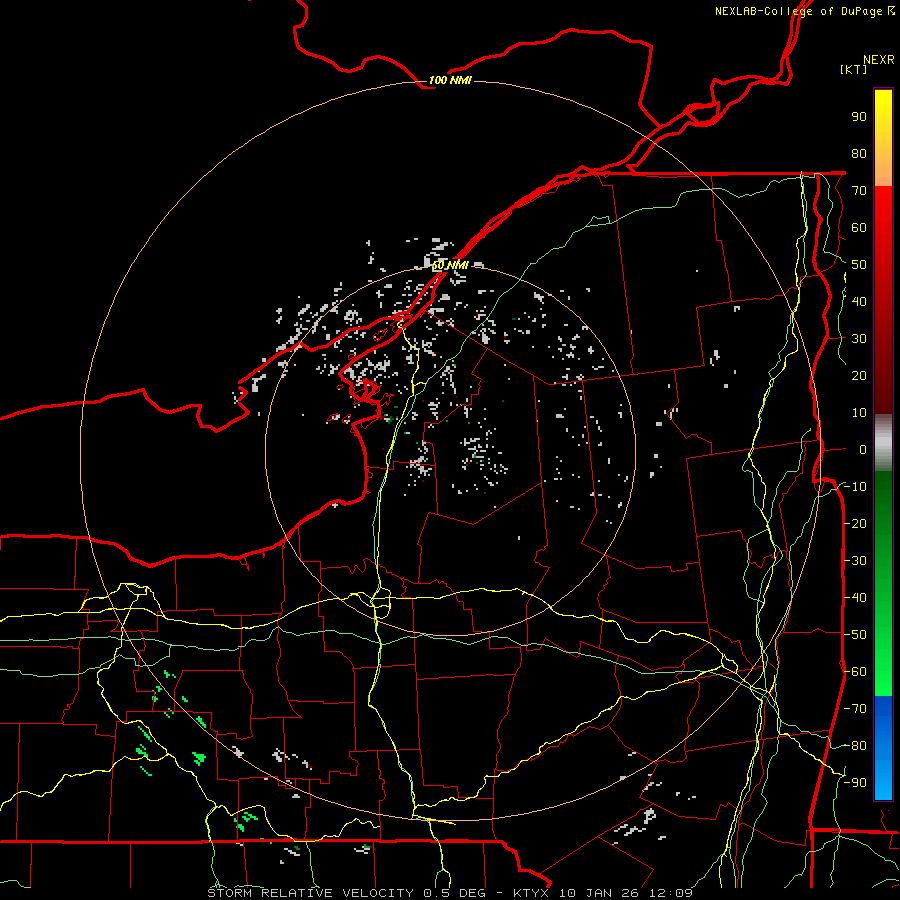Click the 60 value on the velocity scale
Image resolution: width=900 pixels, height=900 pixels.
pyautogui.click(x=859, y=228)
